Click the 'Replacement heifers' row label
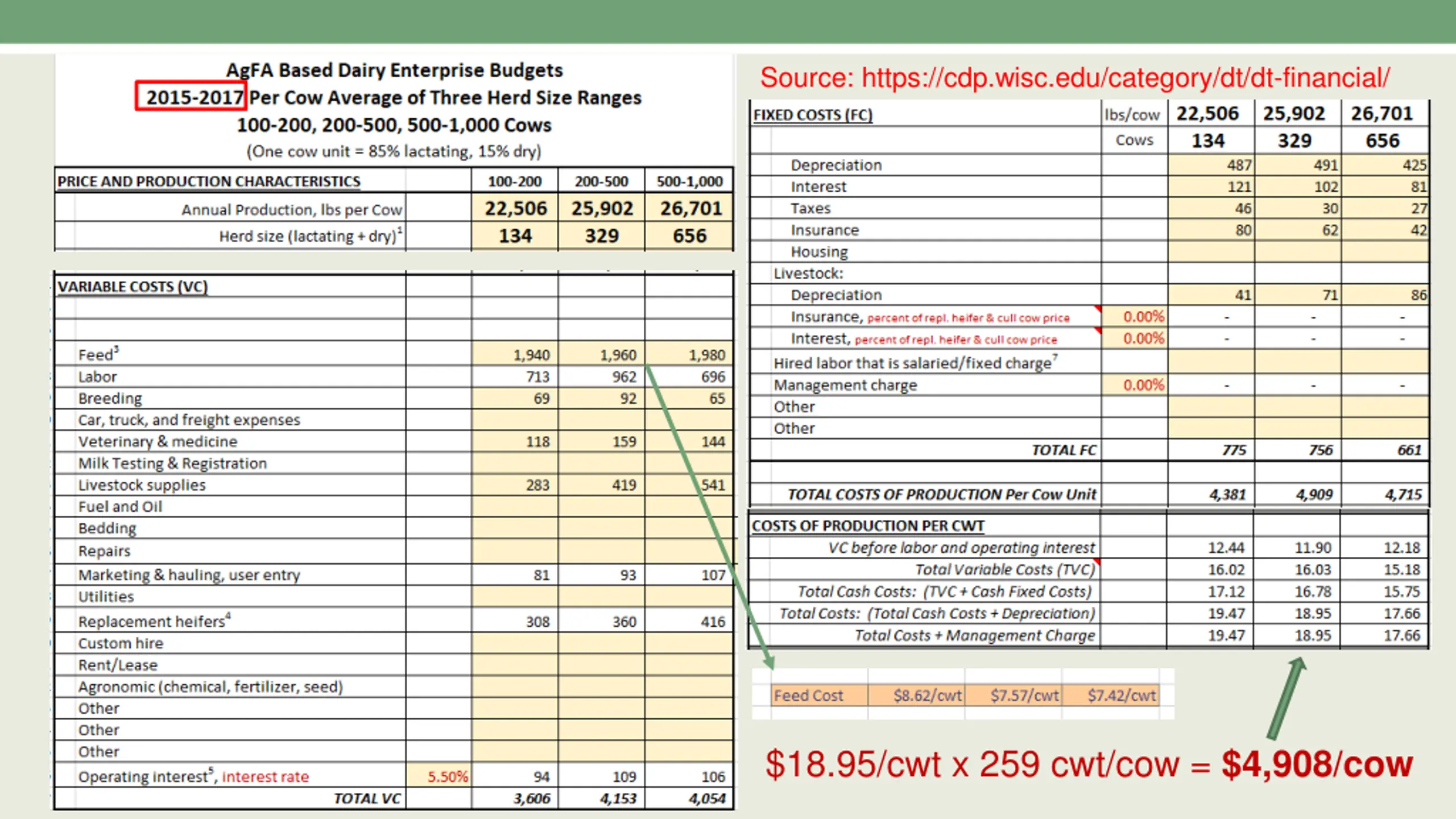1456x819 pixels. [x=154, y=621]
